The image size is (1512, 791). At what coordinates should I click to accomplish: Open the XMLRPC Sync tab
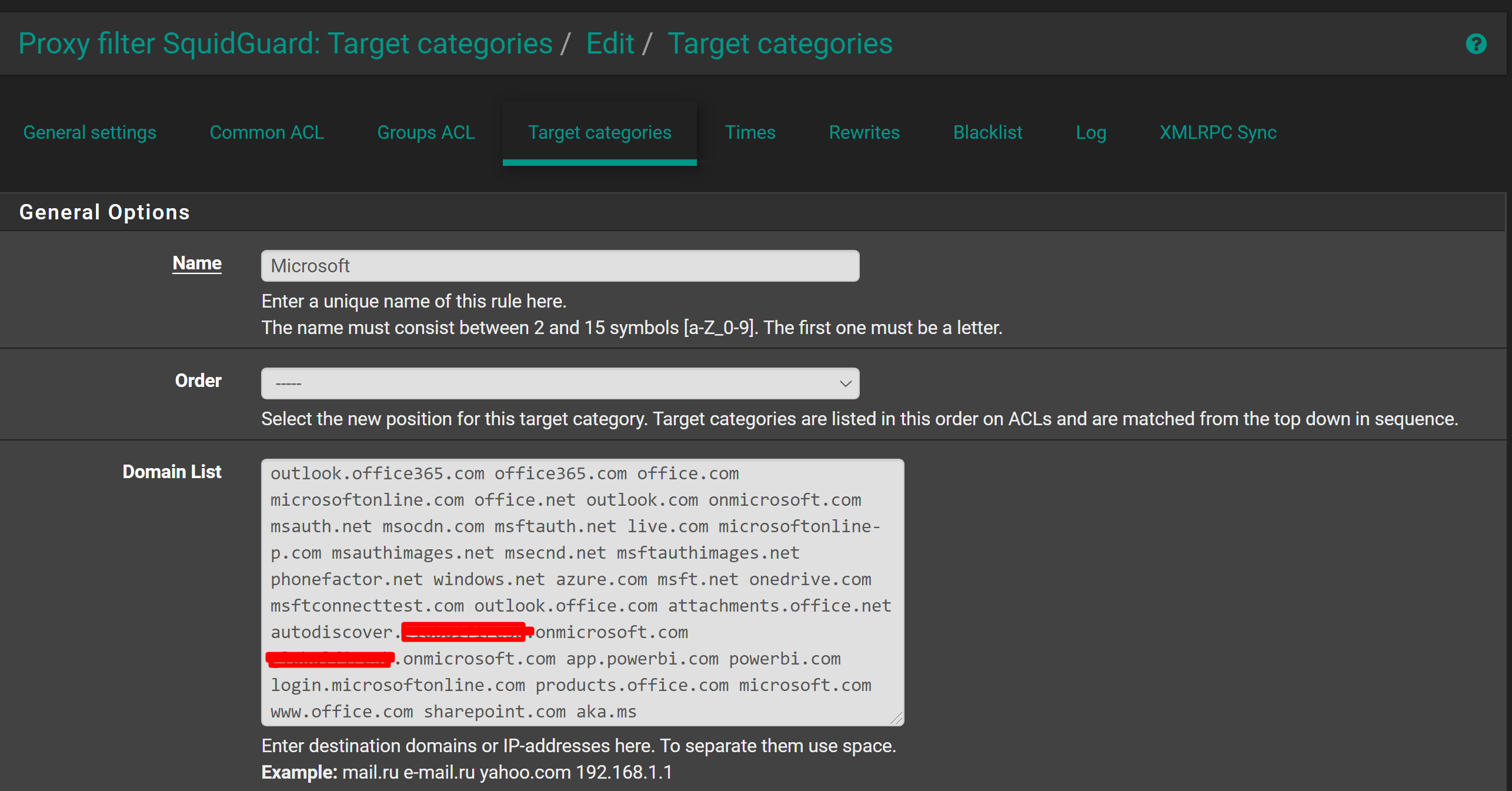pos(1217,132)
